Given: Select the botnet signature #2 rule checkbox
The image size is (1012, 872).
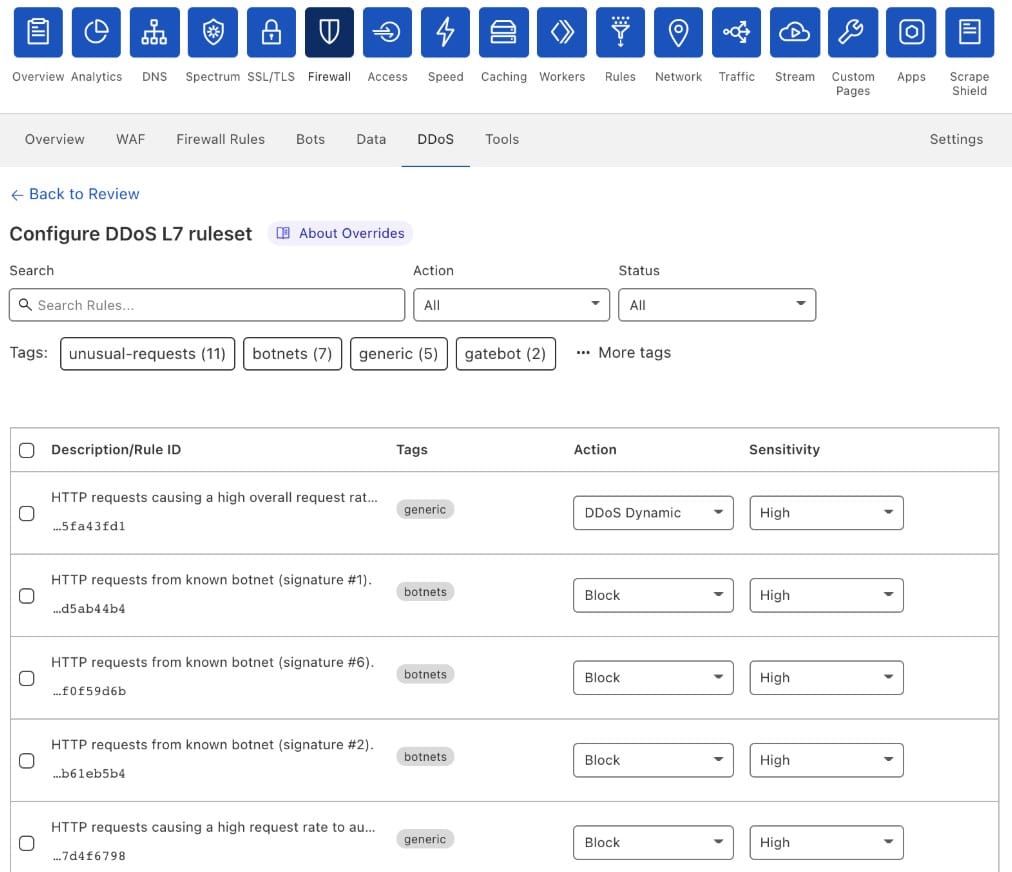Looking at the screenshot, I should point(26,760).
